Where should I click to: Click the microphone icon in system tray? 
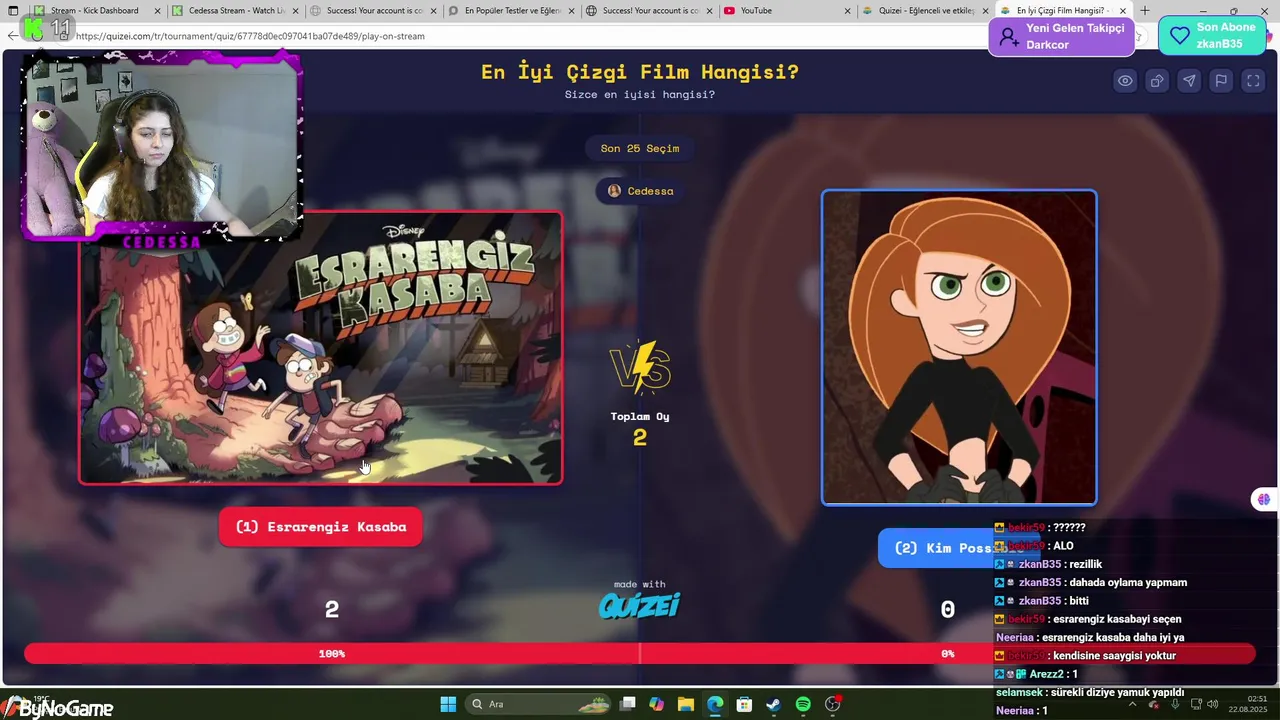pyautogui.click(x=1175, y=704)
